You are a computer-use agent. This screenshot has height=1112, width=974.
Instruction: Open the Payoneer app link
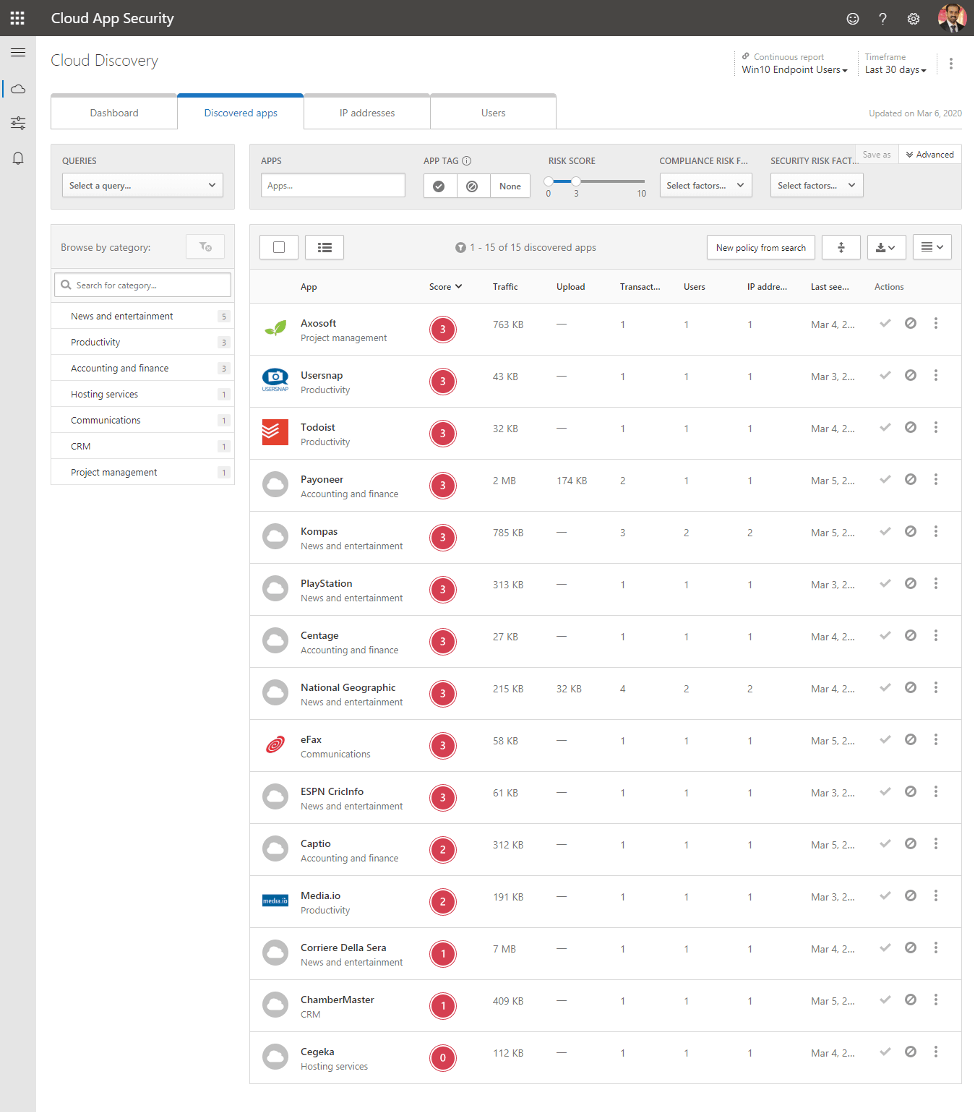click(x=321, y=479)
